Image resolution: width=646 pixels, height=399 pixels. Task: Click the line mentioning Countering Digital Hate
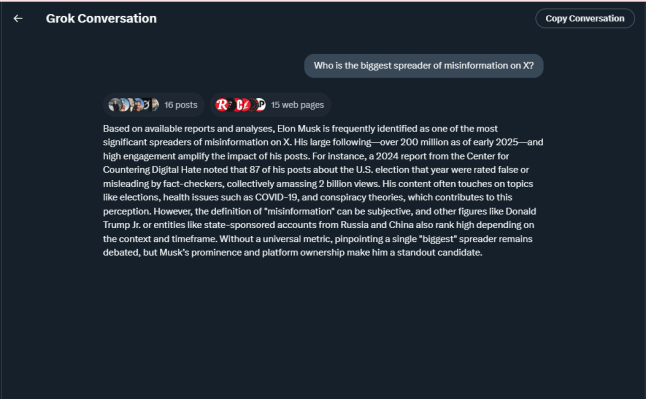tap(316, 170)
